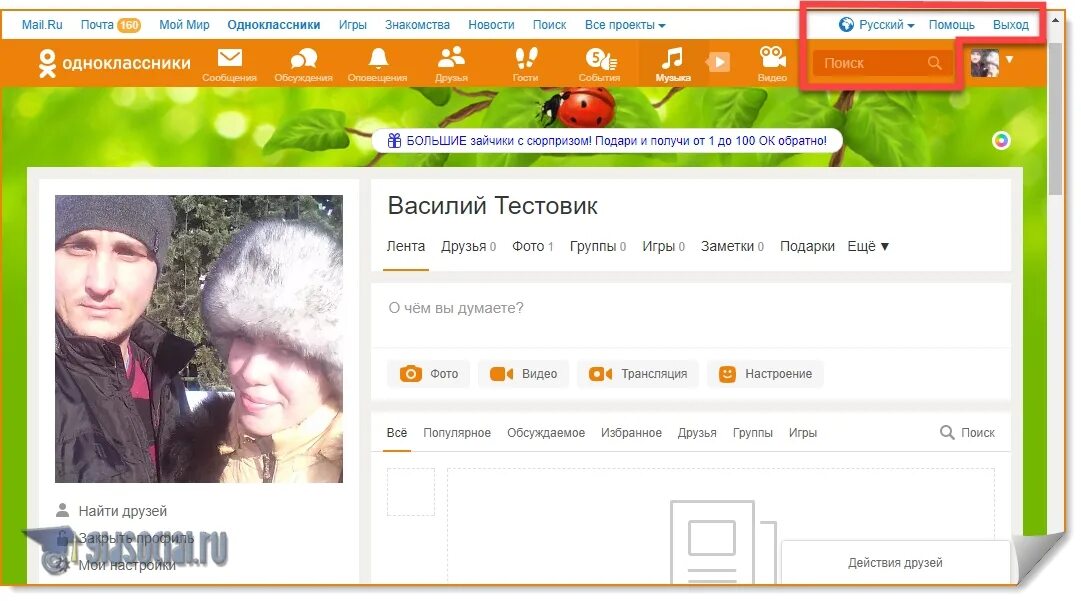Expand the Все проекты dropdown
This screenshot has height=601, width=1081.
coord(625,25)
